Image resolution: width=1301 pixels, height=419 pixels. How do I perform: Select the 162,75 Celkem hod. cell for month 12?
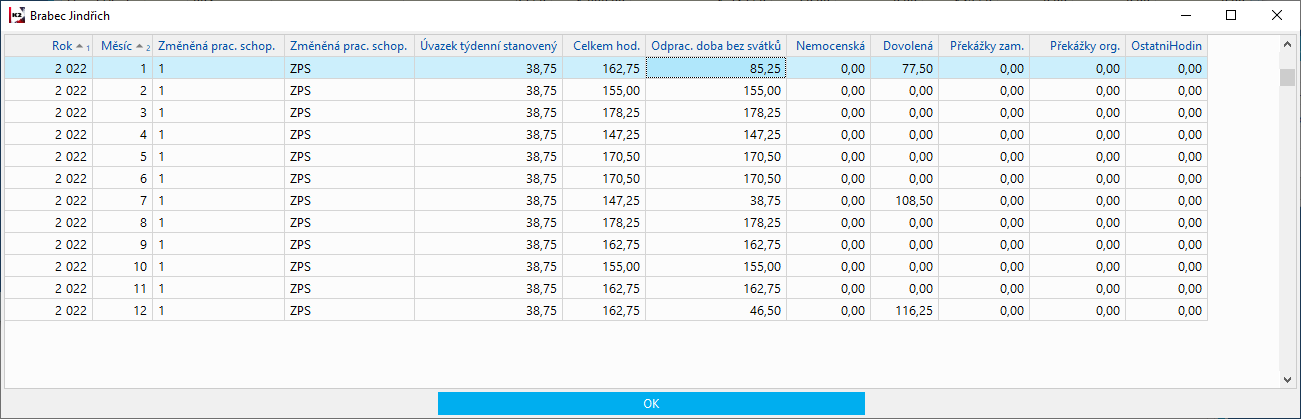tap(604, 310)
